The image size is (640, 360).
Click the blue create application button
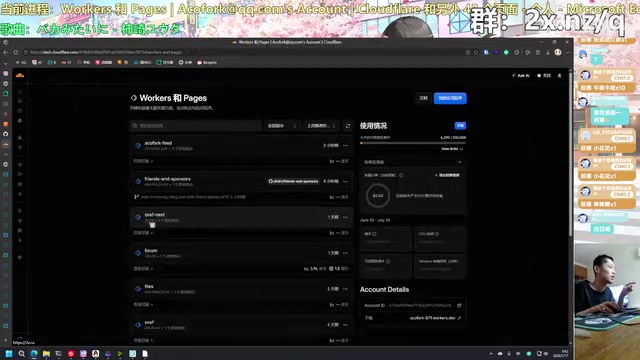450,98
